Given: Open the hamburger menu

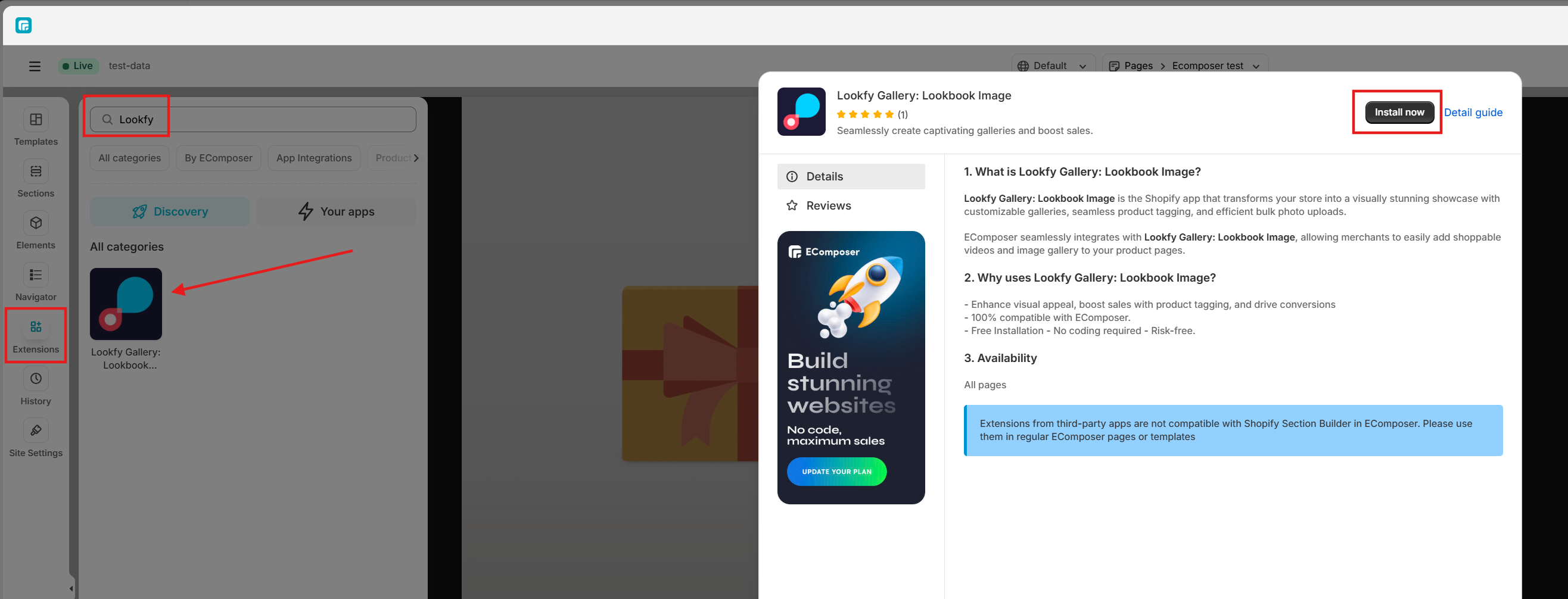Looking at the screenshot, I should 35,66.
